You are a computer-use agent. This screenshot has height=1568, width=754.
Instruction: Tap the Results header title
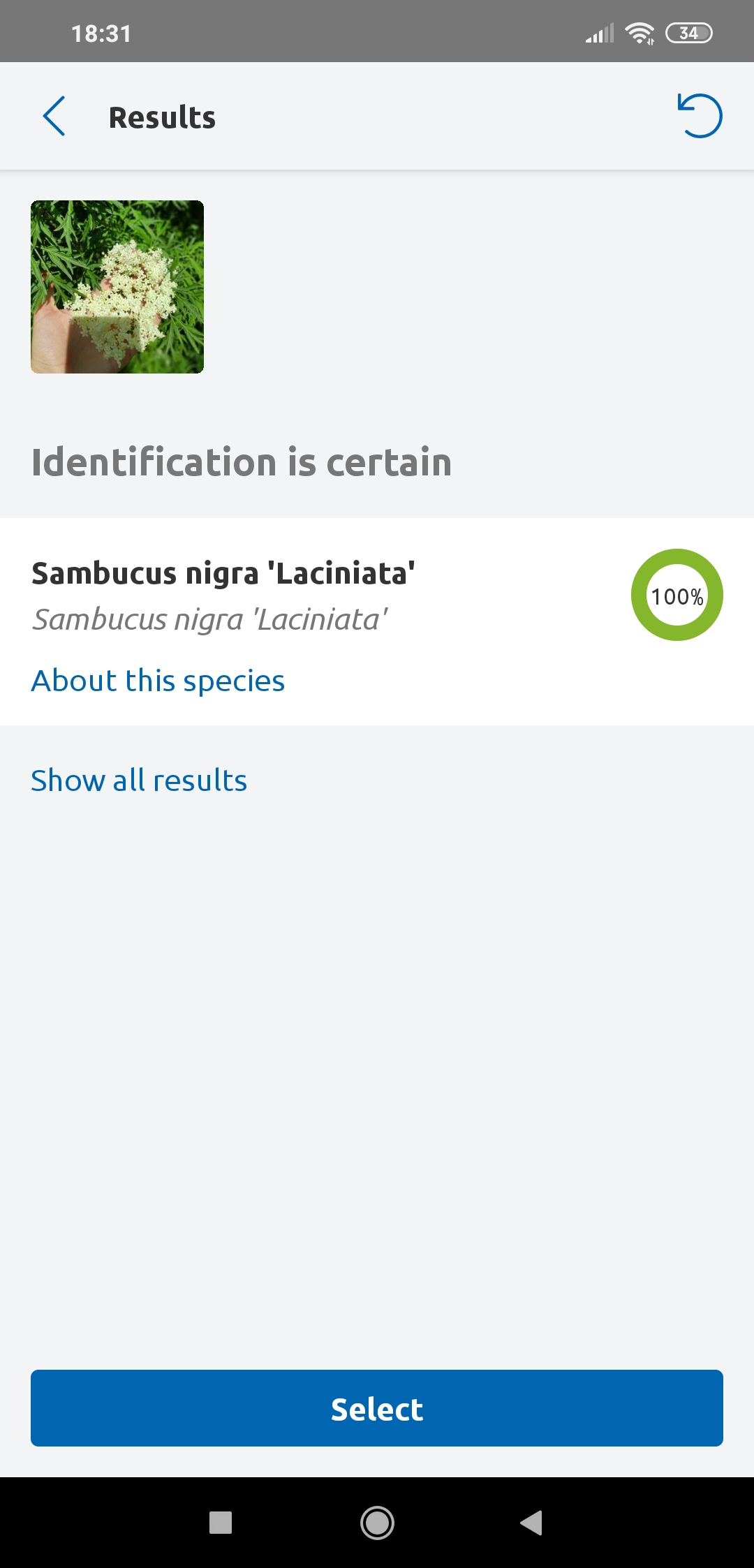[162, 117]
